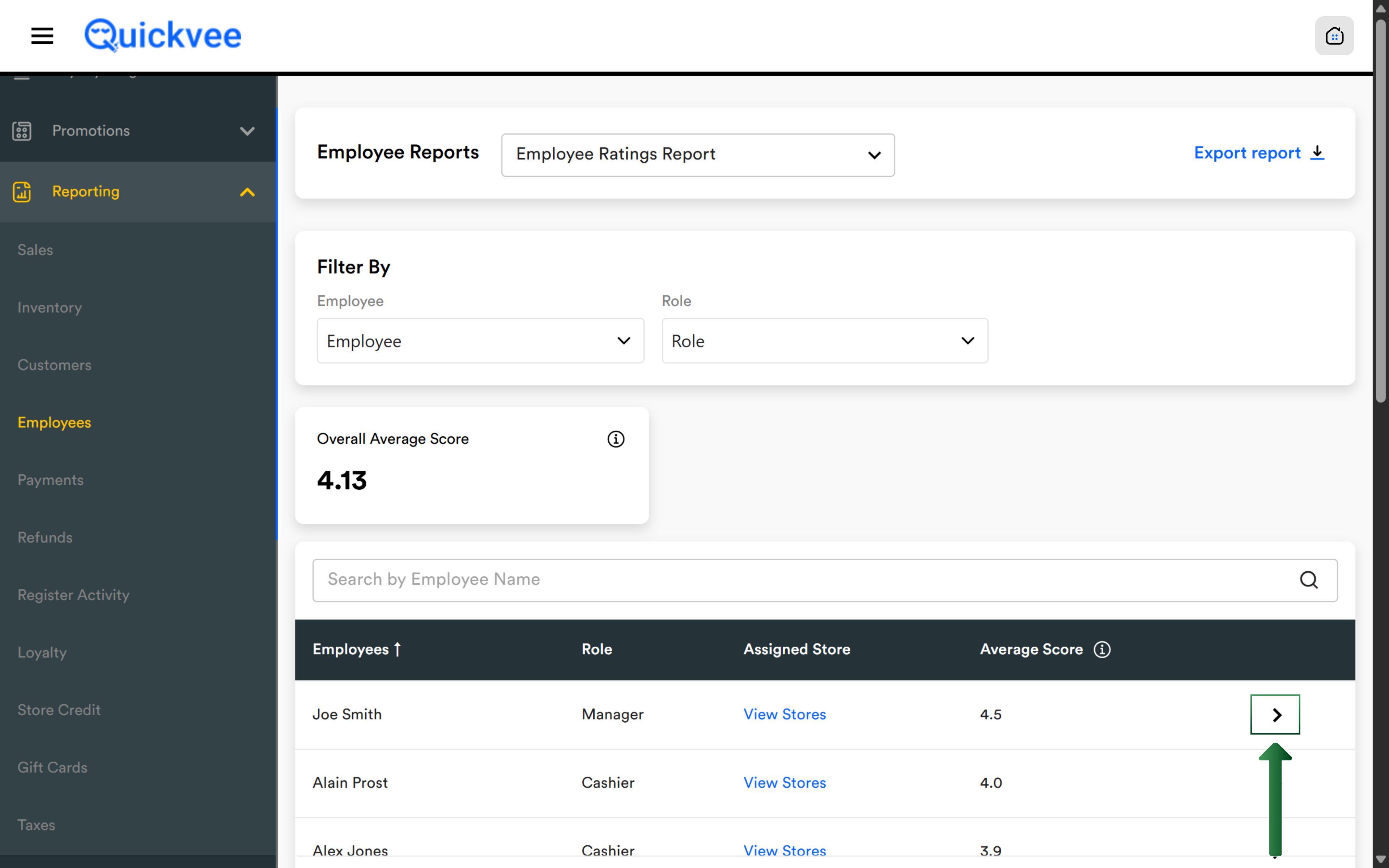1389x868 pixels.
Task: Click the Export report download icon
Action: (1318, 153)
